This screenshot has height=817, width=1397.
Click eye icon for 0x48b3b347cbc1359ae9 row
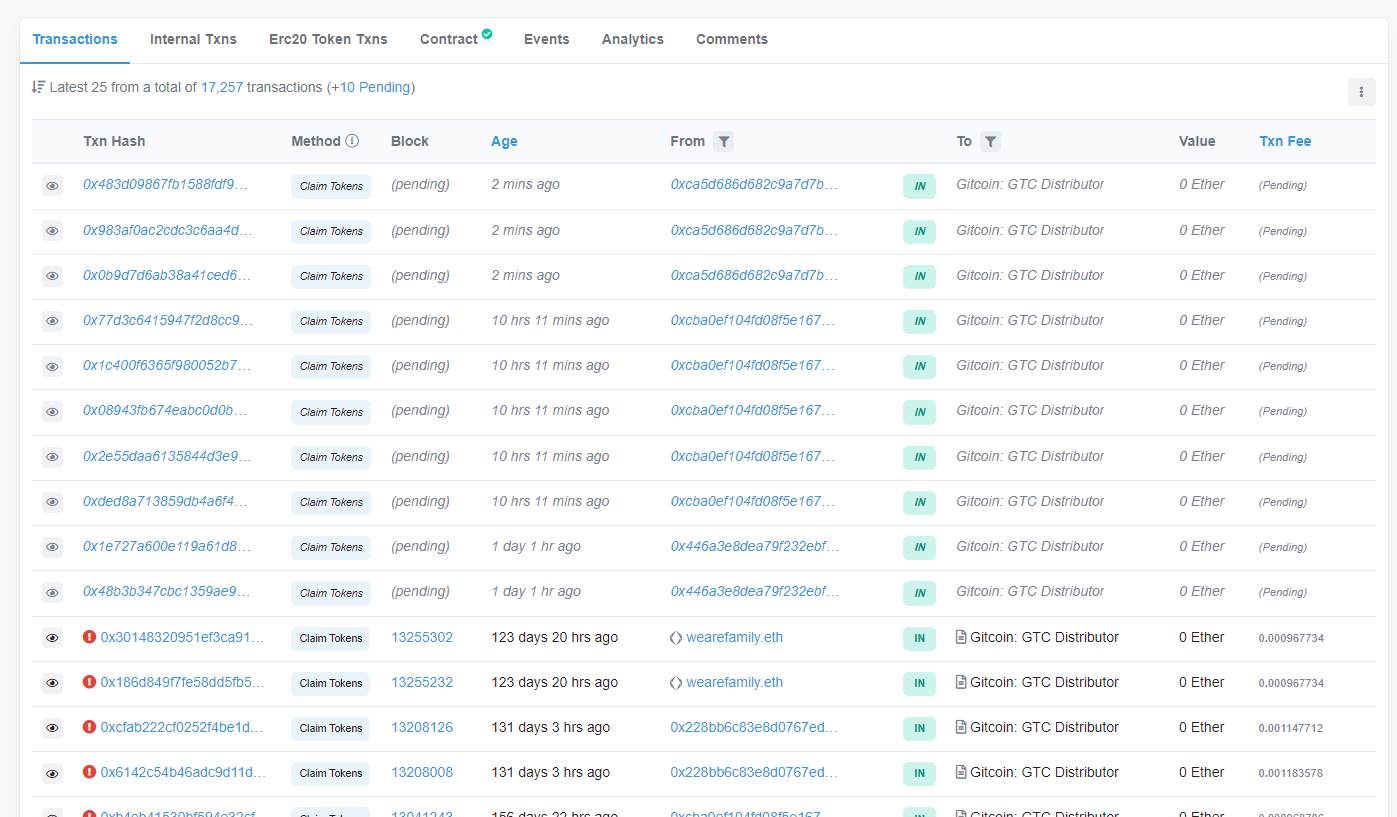(52, 593)
